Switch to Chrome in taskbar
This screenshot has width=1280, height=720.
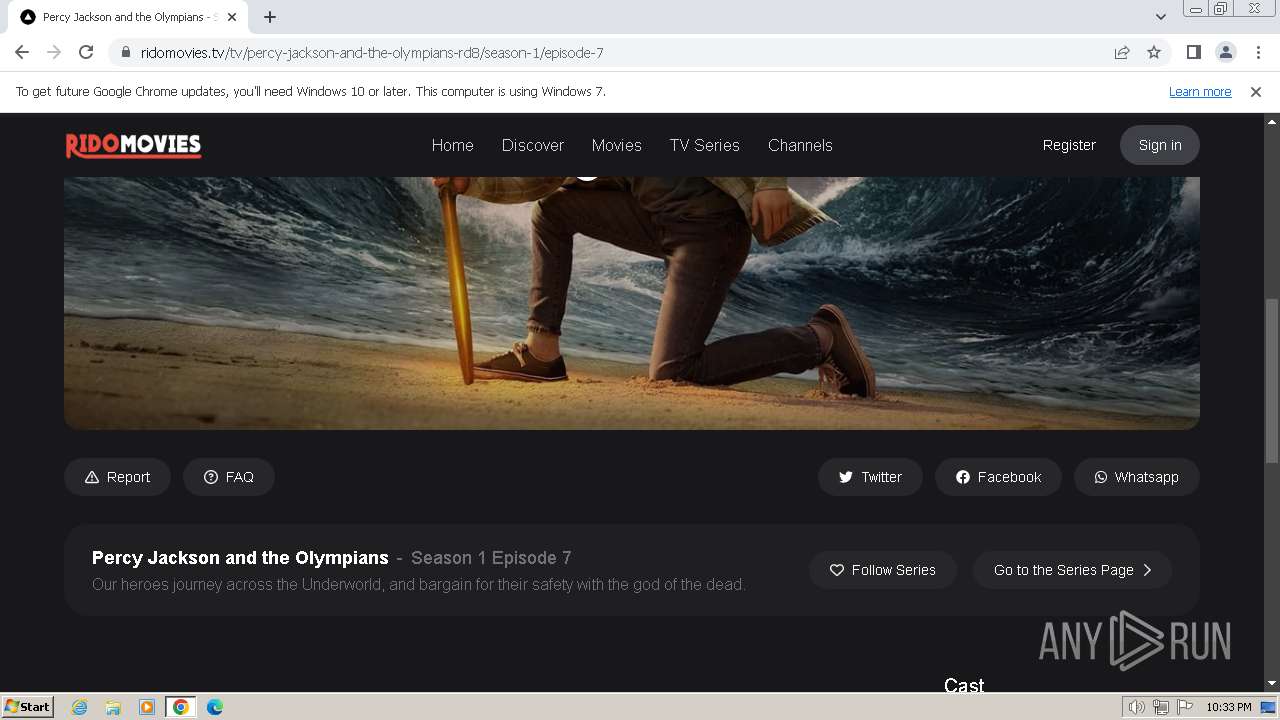(181, 707)
